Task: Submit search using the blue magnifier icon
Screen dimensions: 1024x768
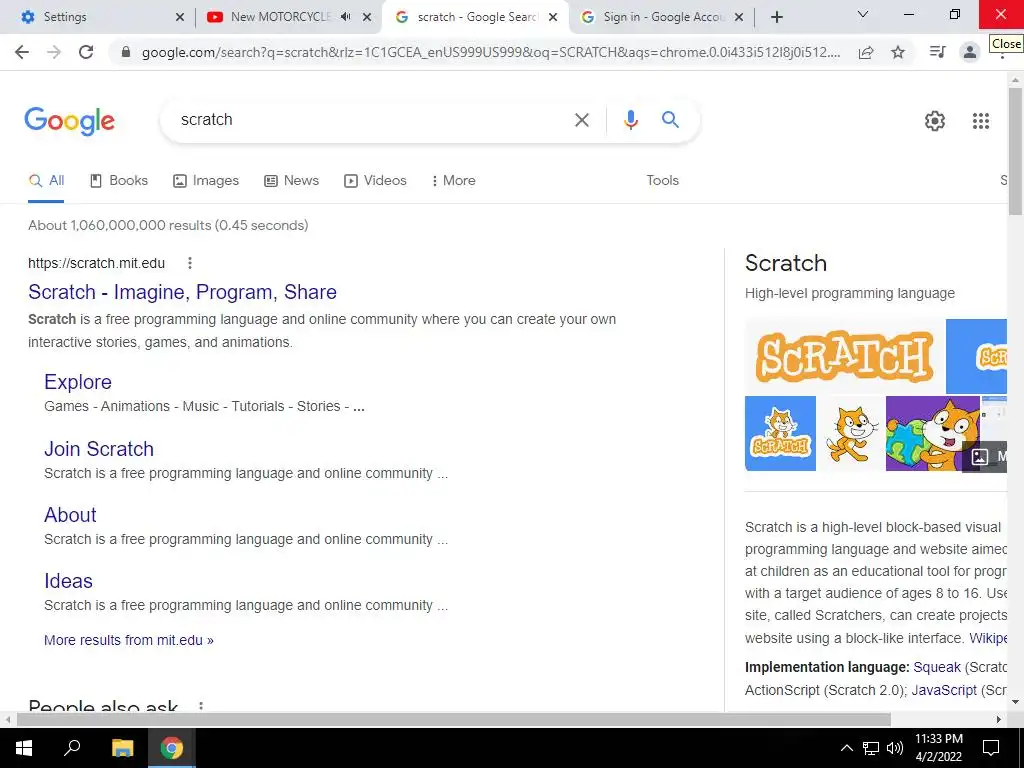Action: tap(670, 120)
